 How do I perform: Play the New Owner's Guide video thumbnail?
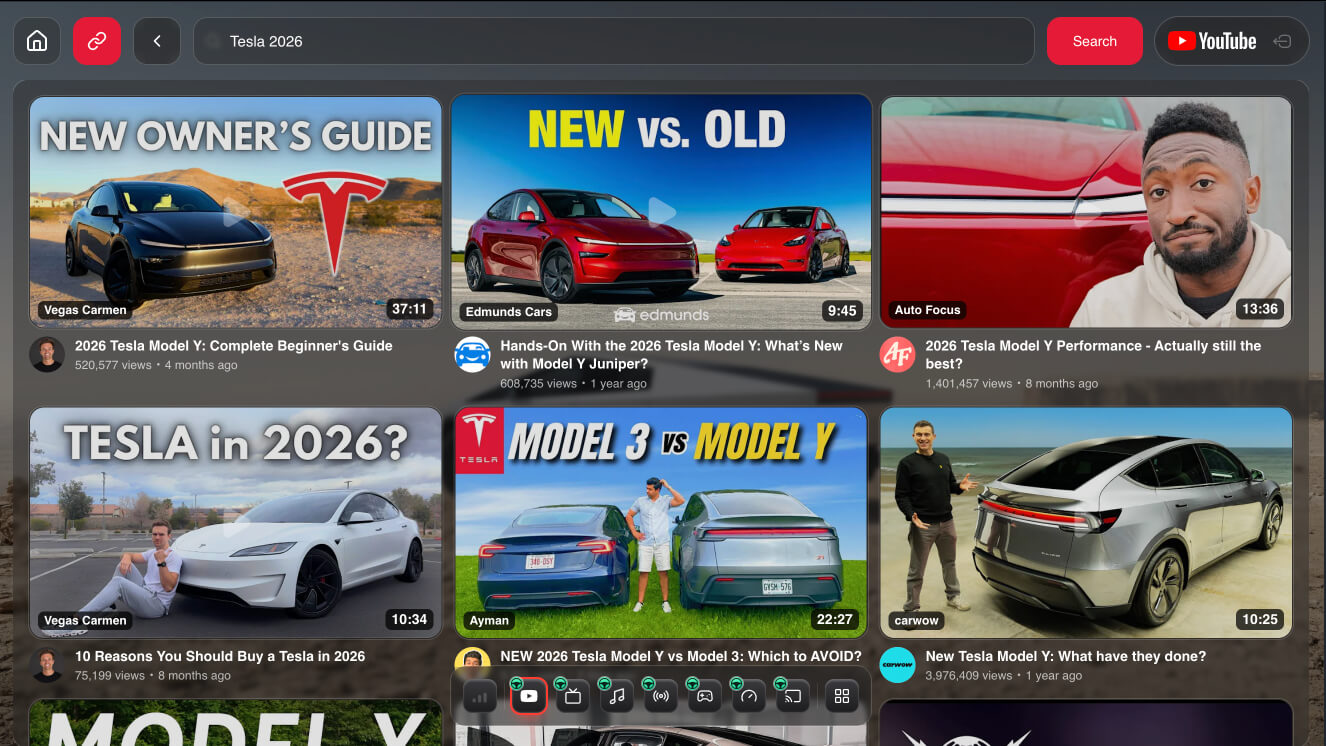tap(235, 212)
